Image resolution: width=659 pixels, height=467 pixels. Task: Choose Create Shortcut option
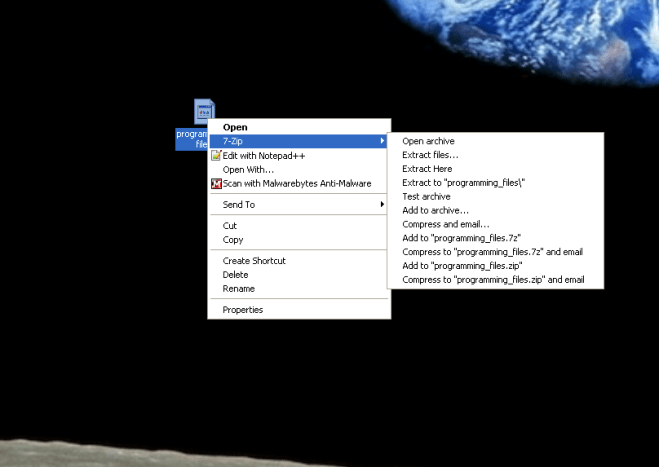254,261
